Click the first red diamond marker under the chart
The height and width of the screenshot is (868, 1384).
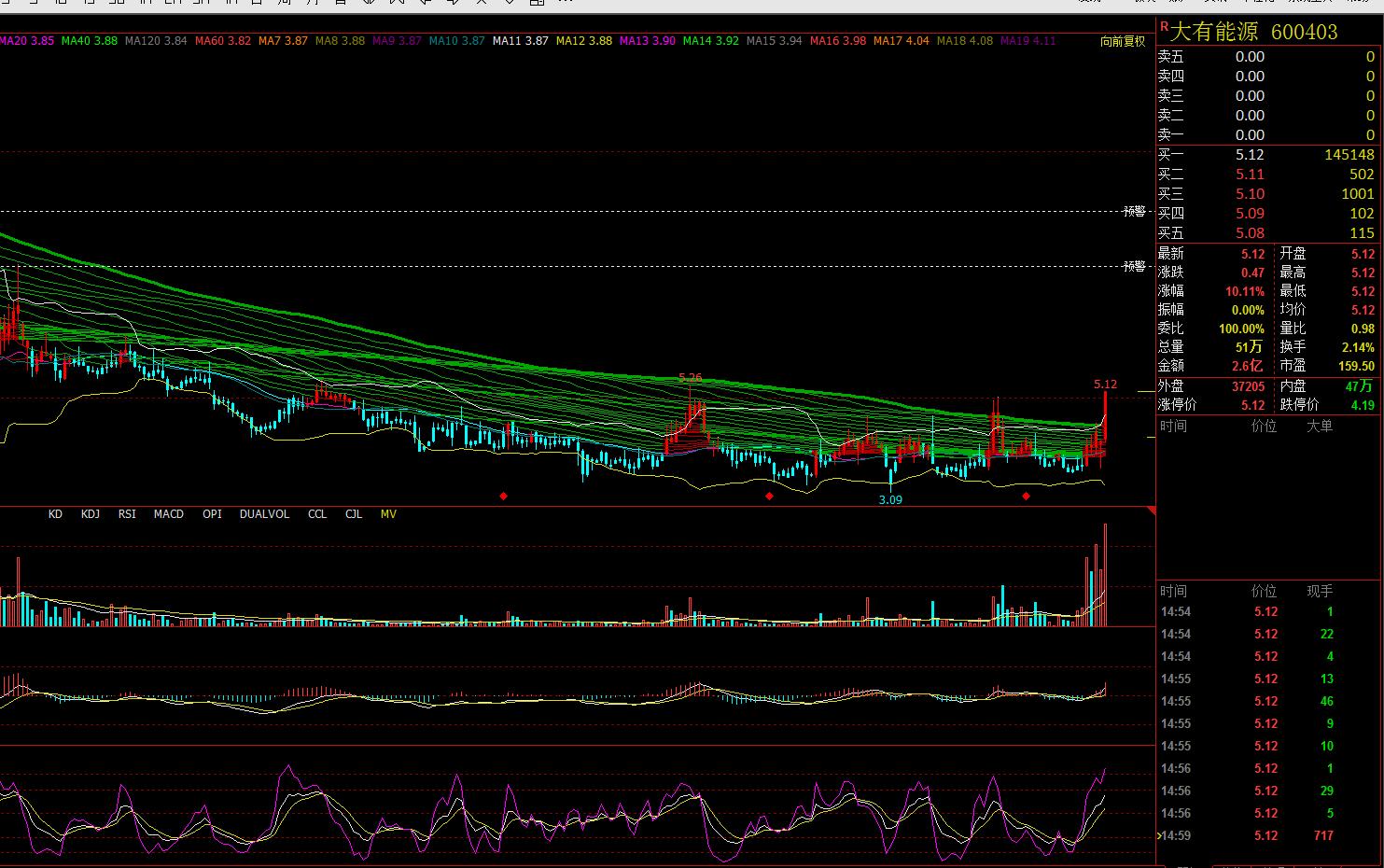[504, 496]
